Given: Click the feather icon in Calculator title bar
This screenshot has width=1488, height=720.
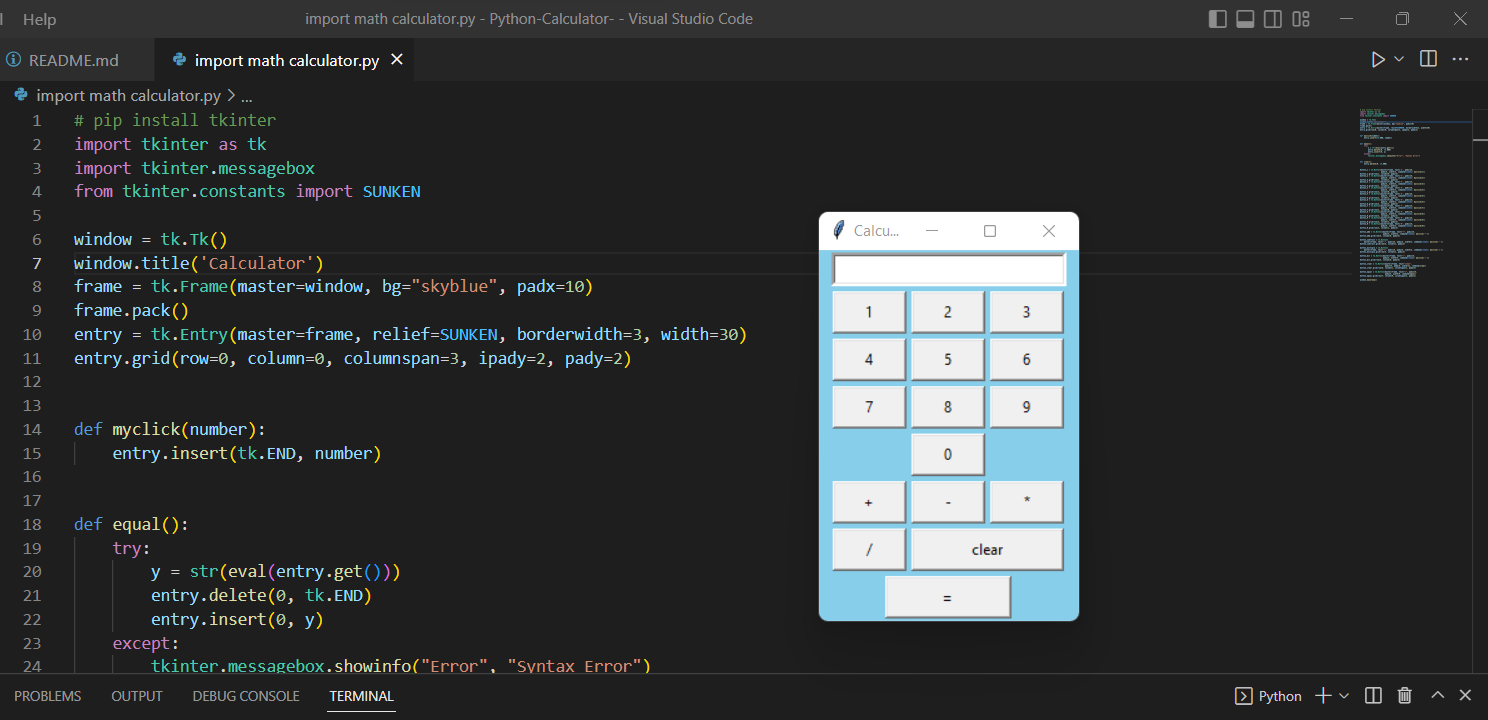Looking at the screenshot, I should click(839, 231).
